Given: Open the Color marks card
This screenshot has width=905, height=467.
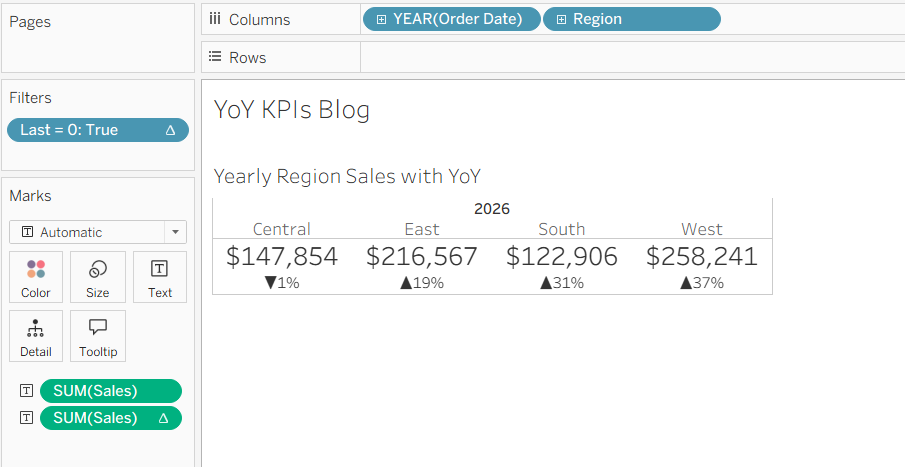Looking at the screenshot, I should pos(36,277).
